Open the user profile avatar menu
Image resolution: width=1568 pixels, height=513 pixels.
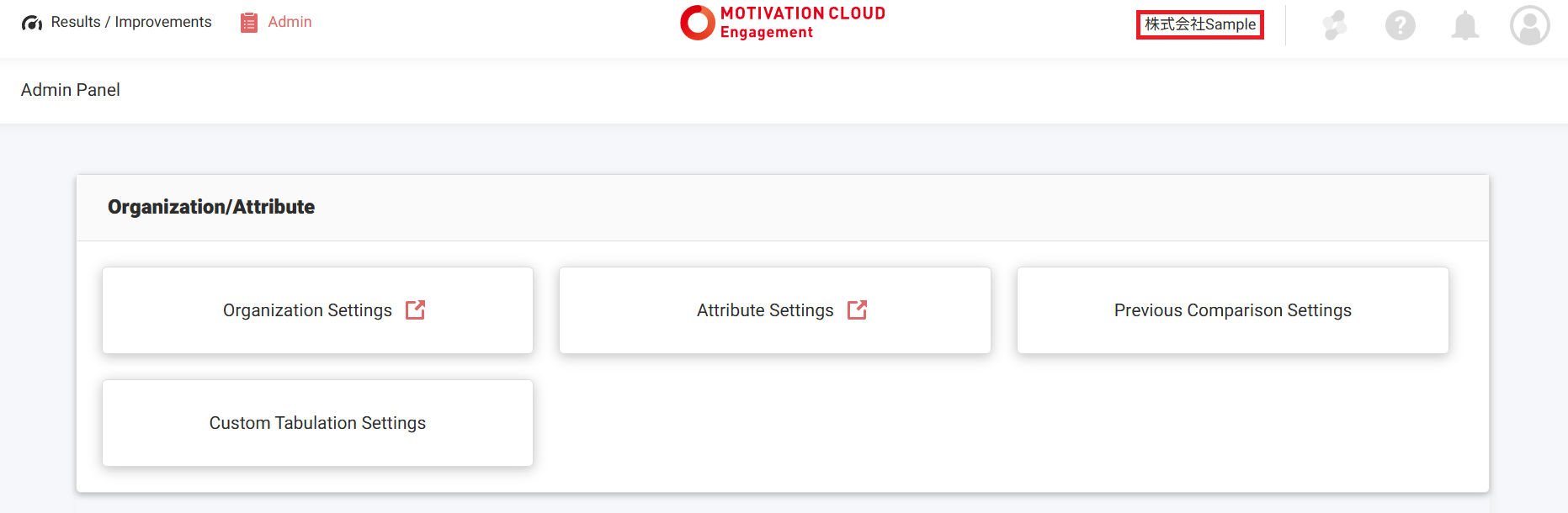(x=1529, y=25)
